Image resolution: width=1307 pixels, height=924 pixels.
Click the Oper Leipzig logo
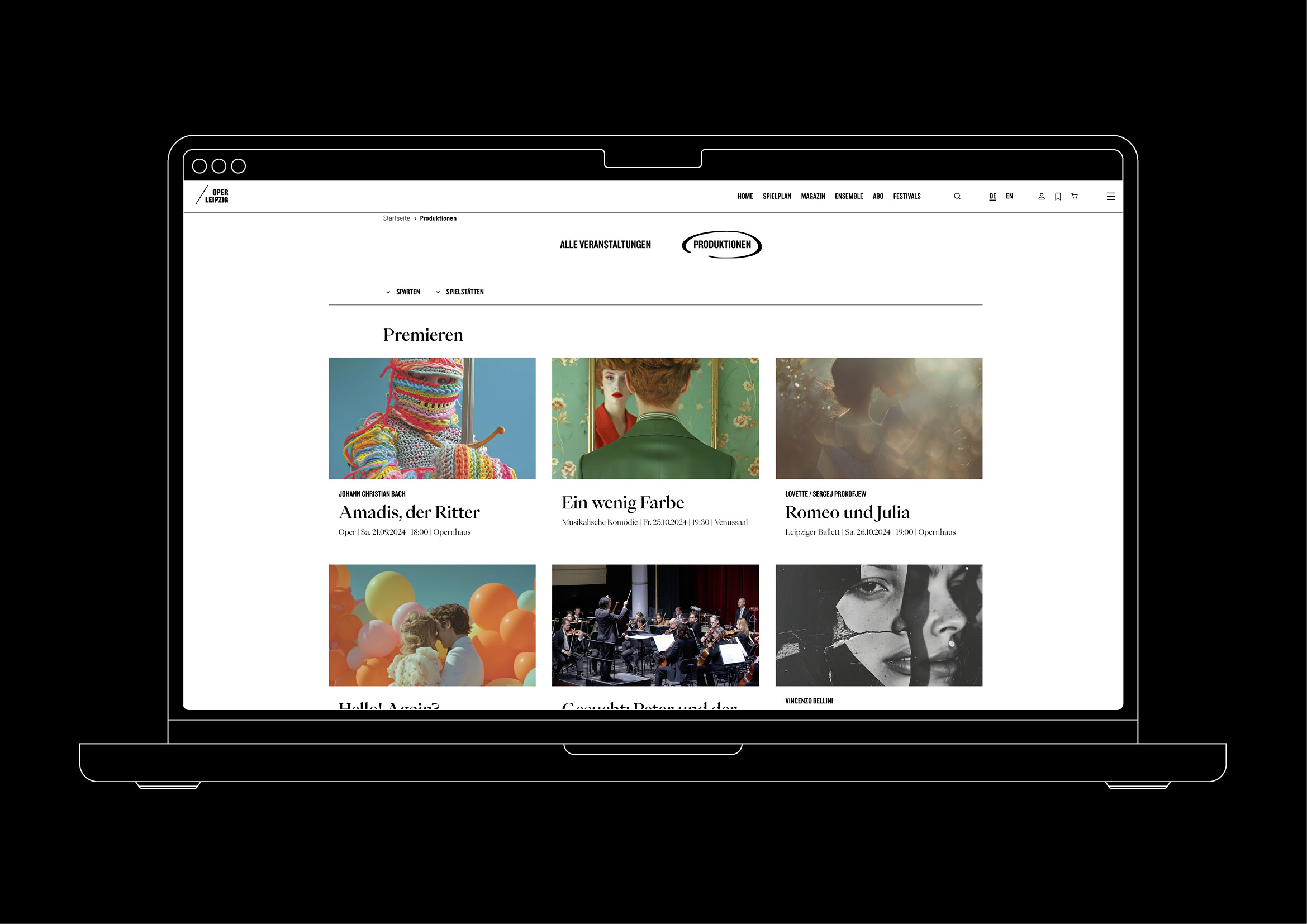pos(212,196)
